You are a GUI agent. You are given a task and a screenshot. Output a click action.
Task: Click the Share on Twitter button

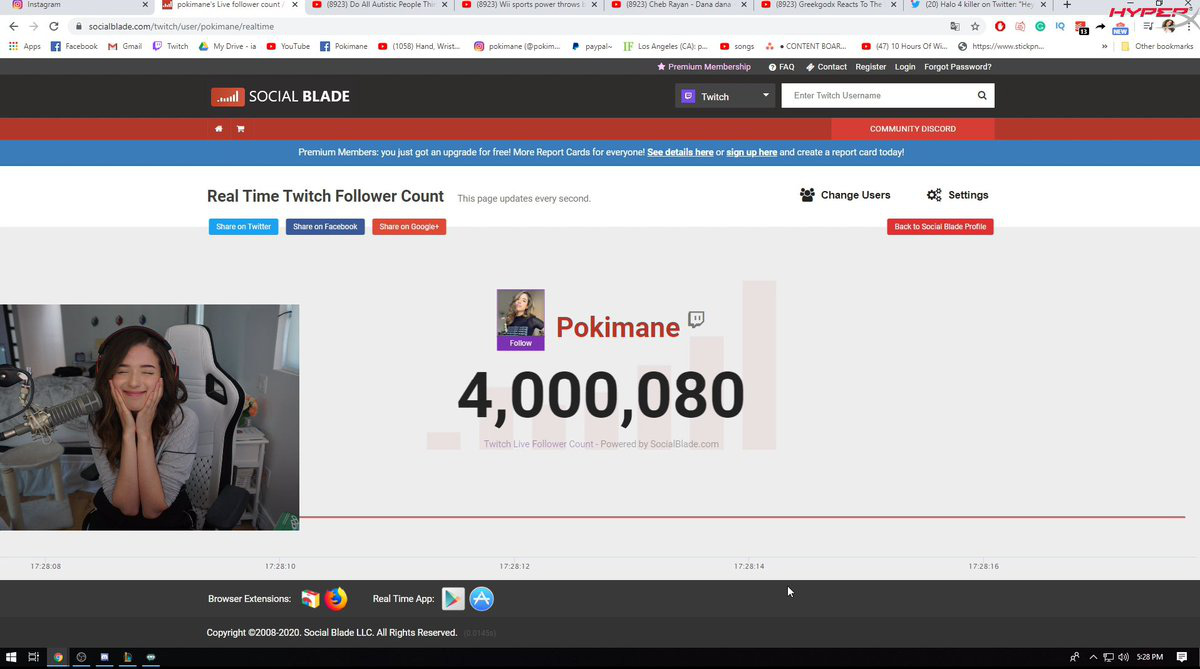pos(244,227)
